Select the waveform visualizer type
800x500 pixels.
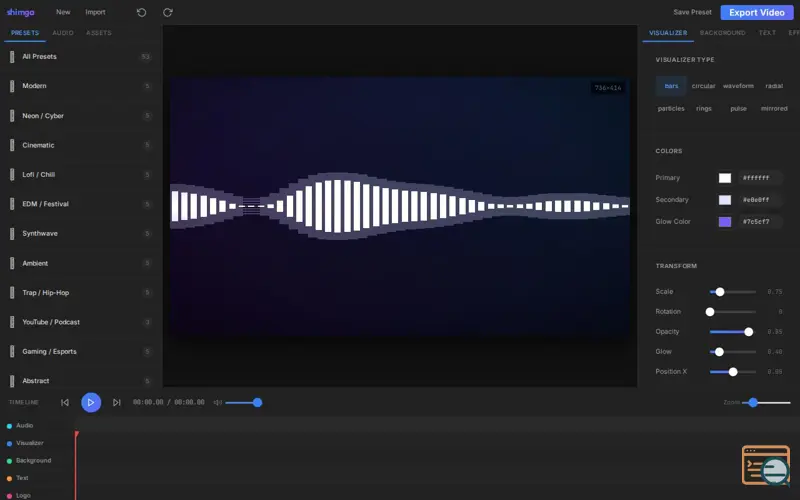point(738,86)
